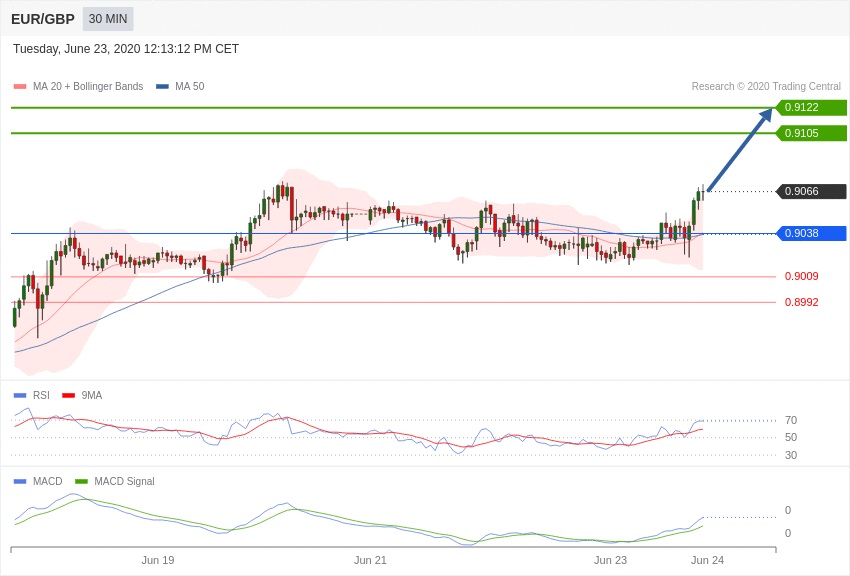Screen dimensions: 850x576
Task: Click the 0.9066 current price tag
Action: click(x=811, y=191)
